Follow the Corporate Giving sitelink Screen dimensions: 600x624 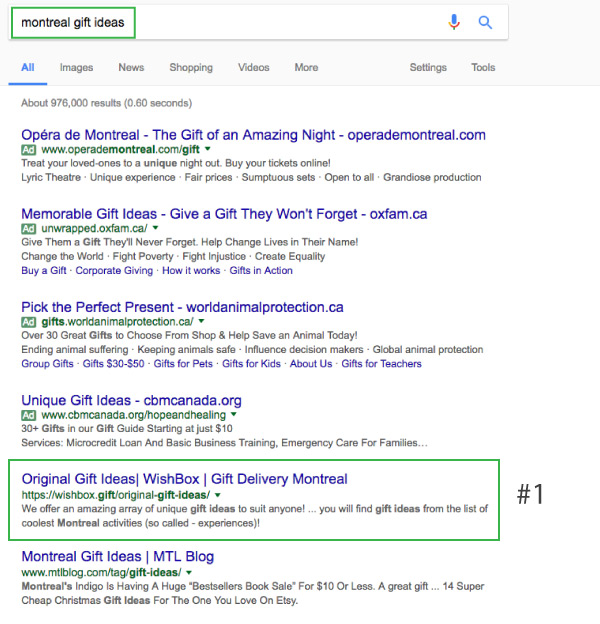114,271
